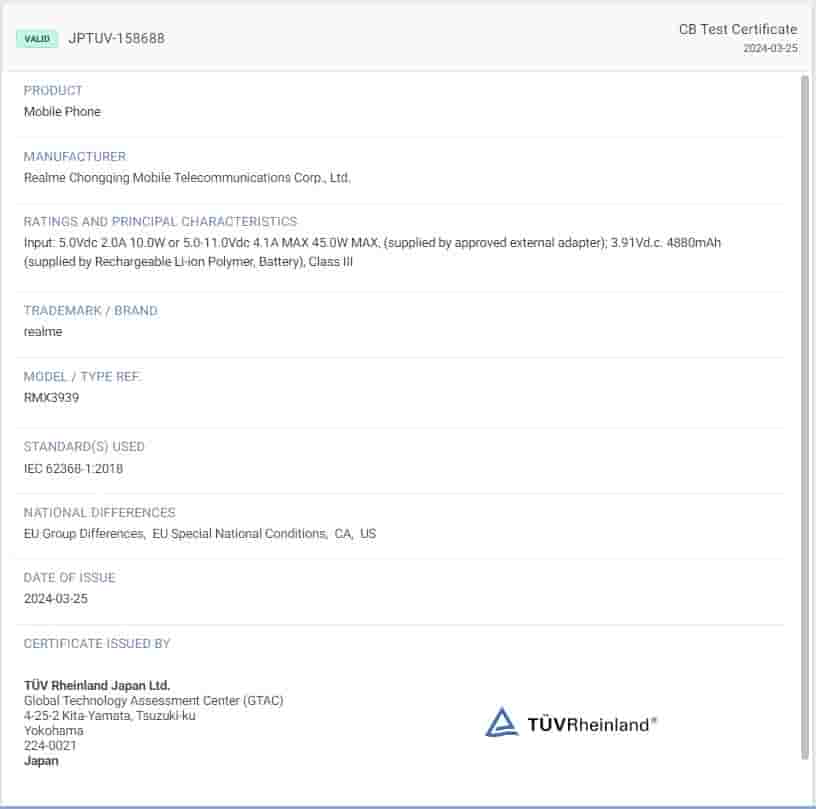The height and width of the screenshot is (809, 816).
Task: Select certificate number JPTUV-158688
Action: (116, 39)
